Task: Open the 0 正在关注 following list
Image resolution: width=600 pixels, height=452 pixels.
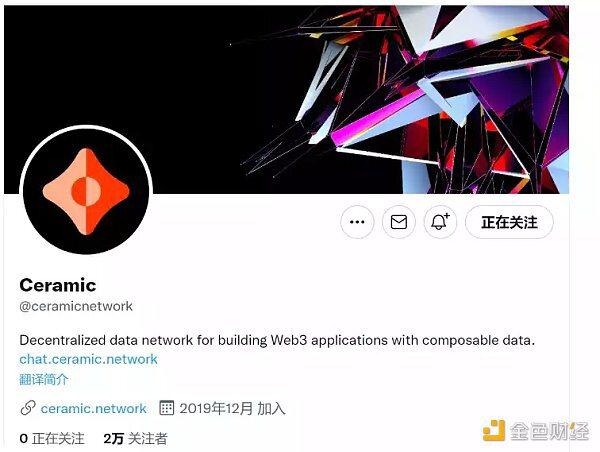Action: [x=52, y=439]
